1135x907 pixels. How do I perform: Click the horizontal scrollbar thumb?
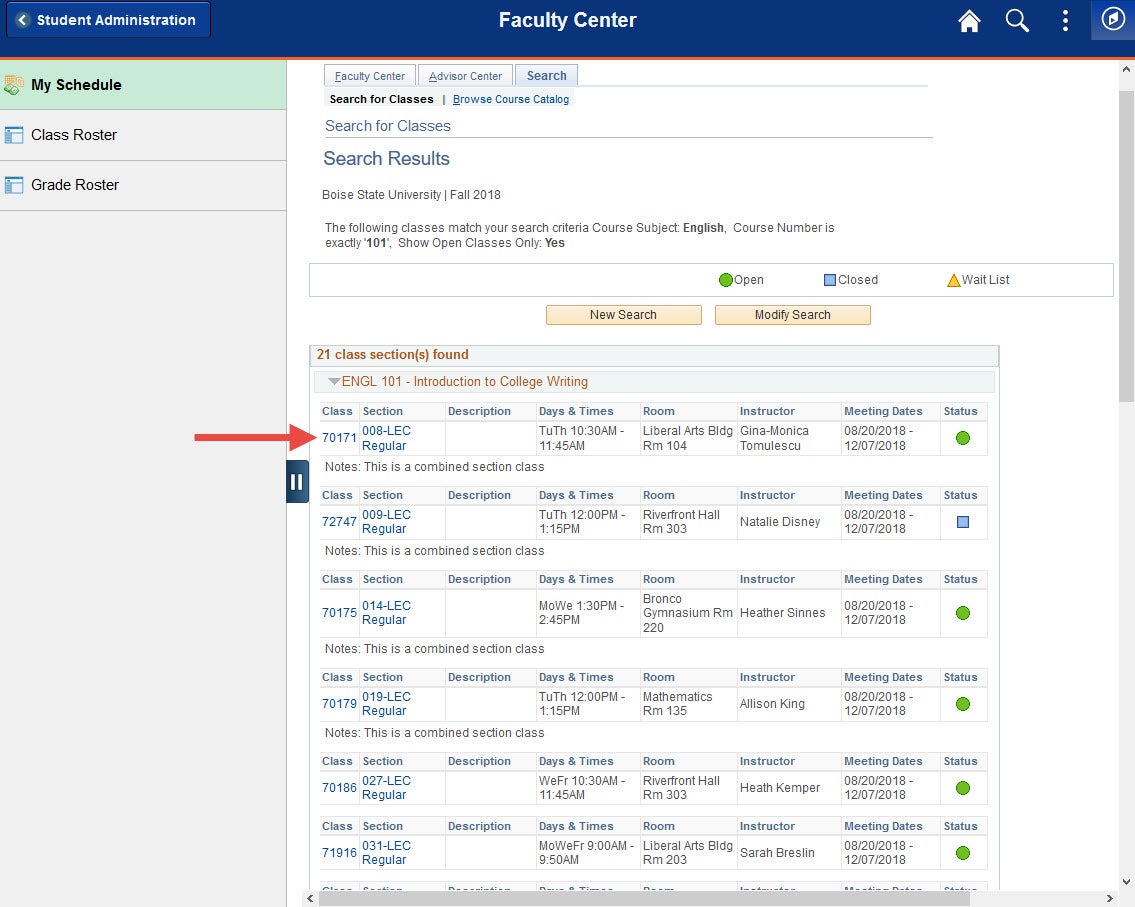[x=644, y=898]
